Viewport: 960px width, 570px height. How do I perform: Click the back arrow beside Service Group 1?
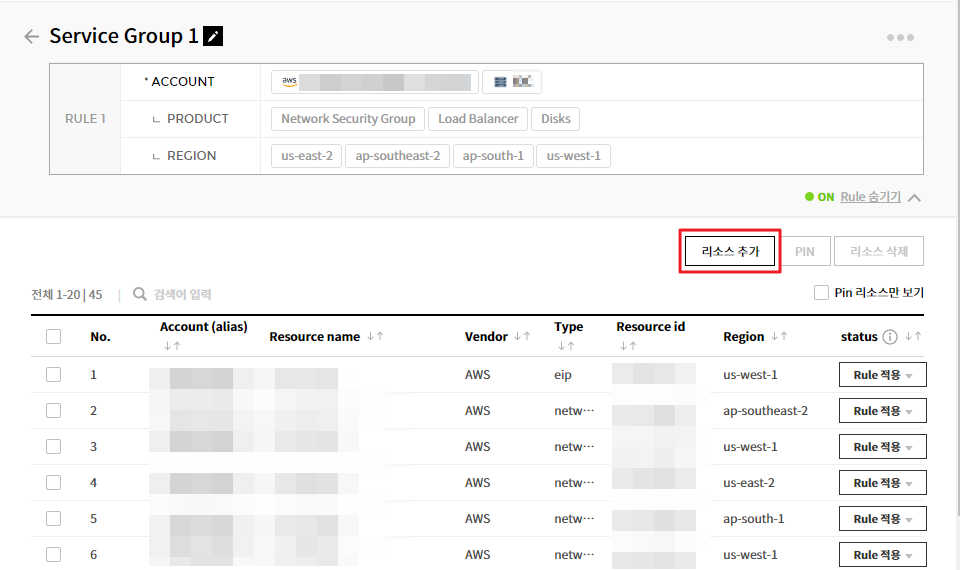pos(31,37)
